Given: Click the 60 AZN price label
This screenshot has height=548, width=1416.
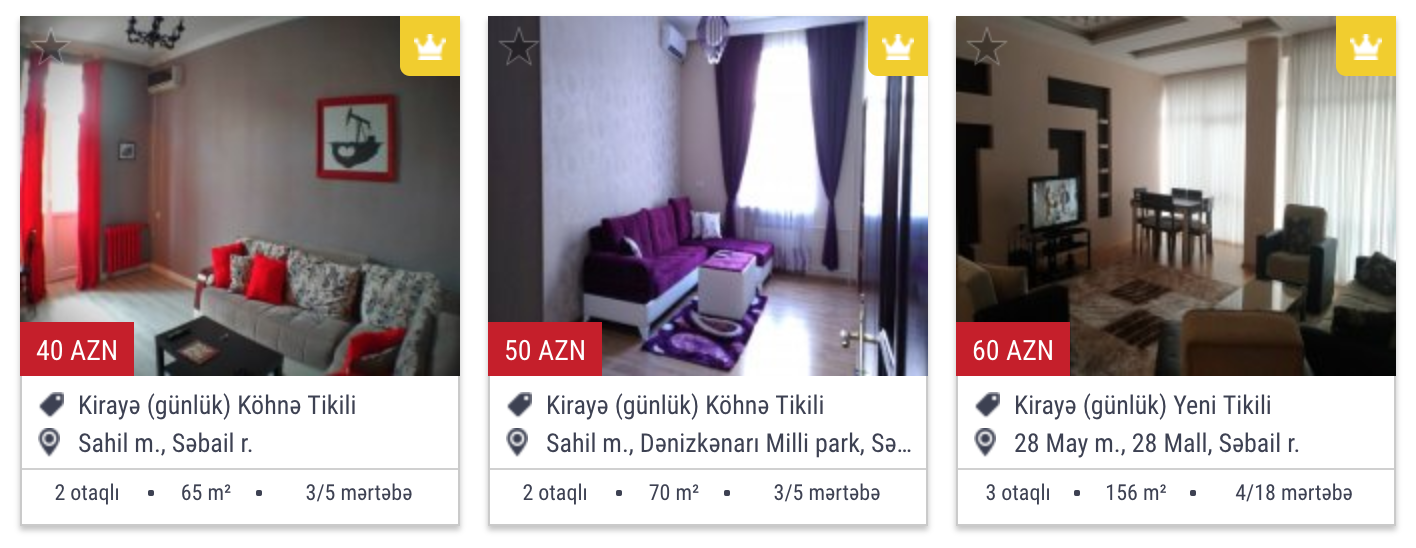Looking at the screenshot, I should [1013, 350].
